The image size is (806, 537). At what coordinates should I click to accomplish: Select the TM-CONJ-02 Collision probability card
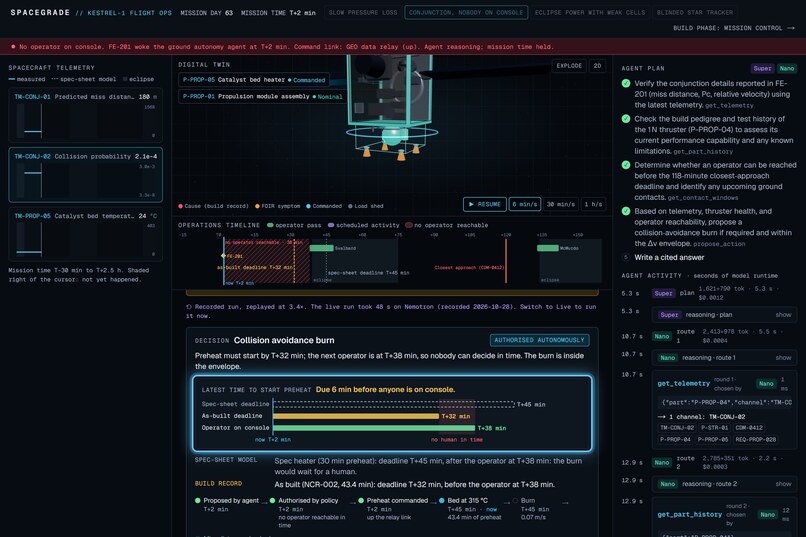[85, 175]
